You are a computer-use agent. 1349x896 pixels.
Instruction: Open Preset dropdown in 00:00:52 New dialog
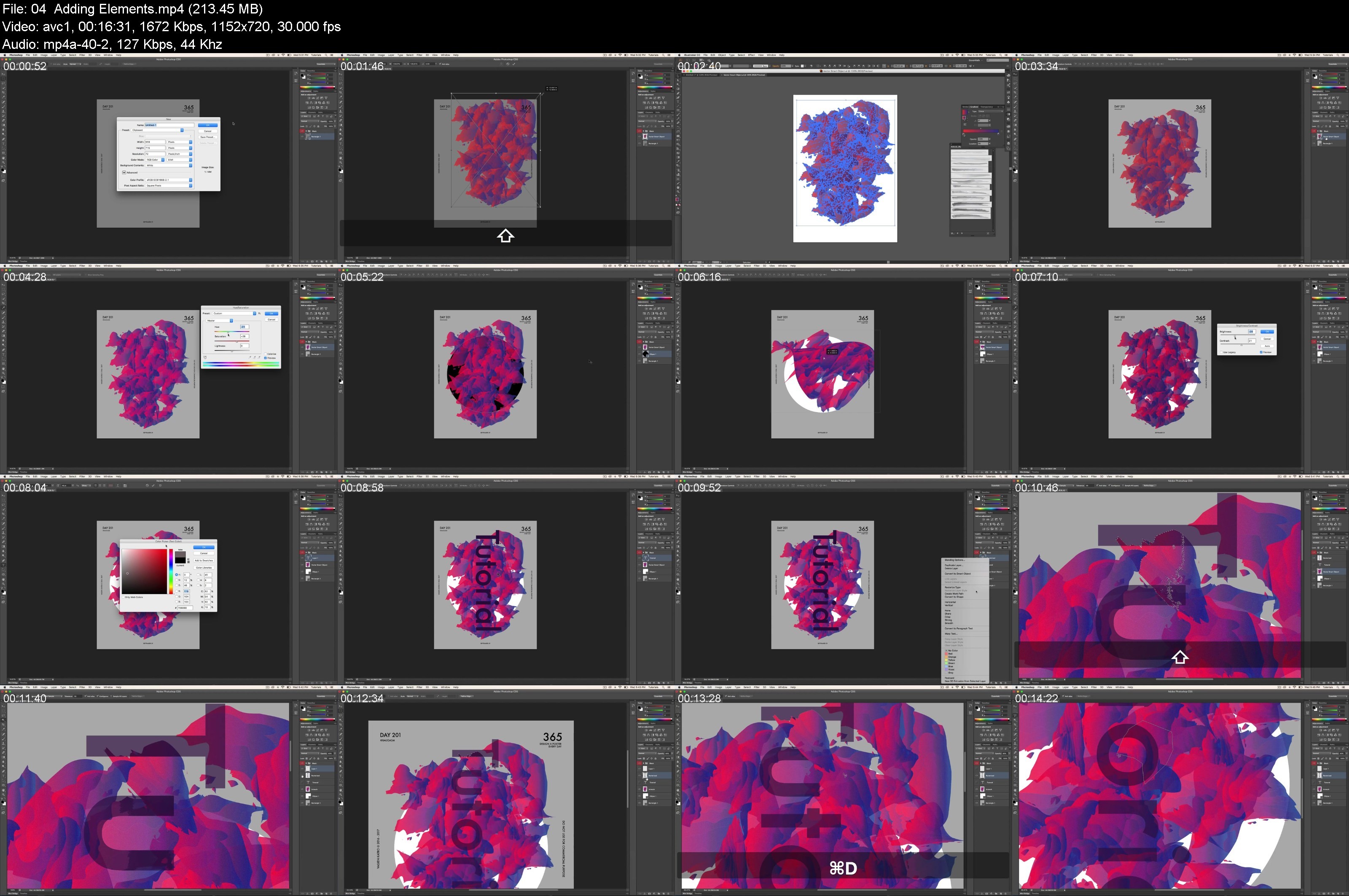pos(157,130)
